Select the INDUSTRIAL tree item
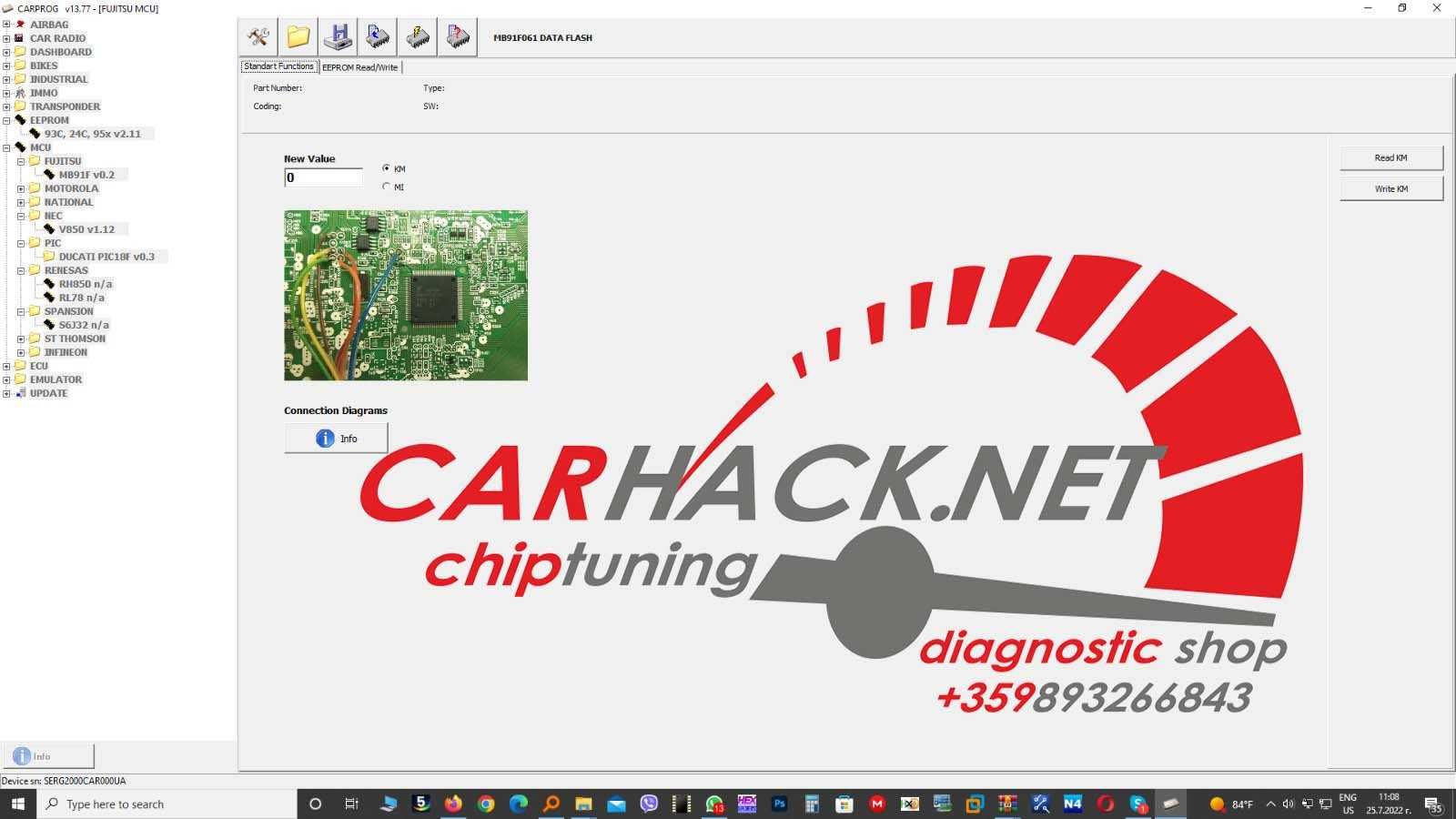This screenshot has width=1456, height=819. (58, 79)
